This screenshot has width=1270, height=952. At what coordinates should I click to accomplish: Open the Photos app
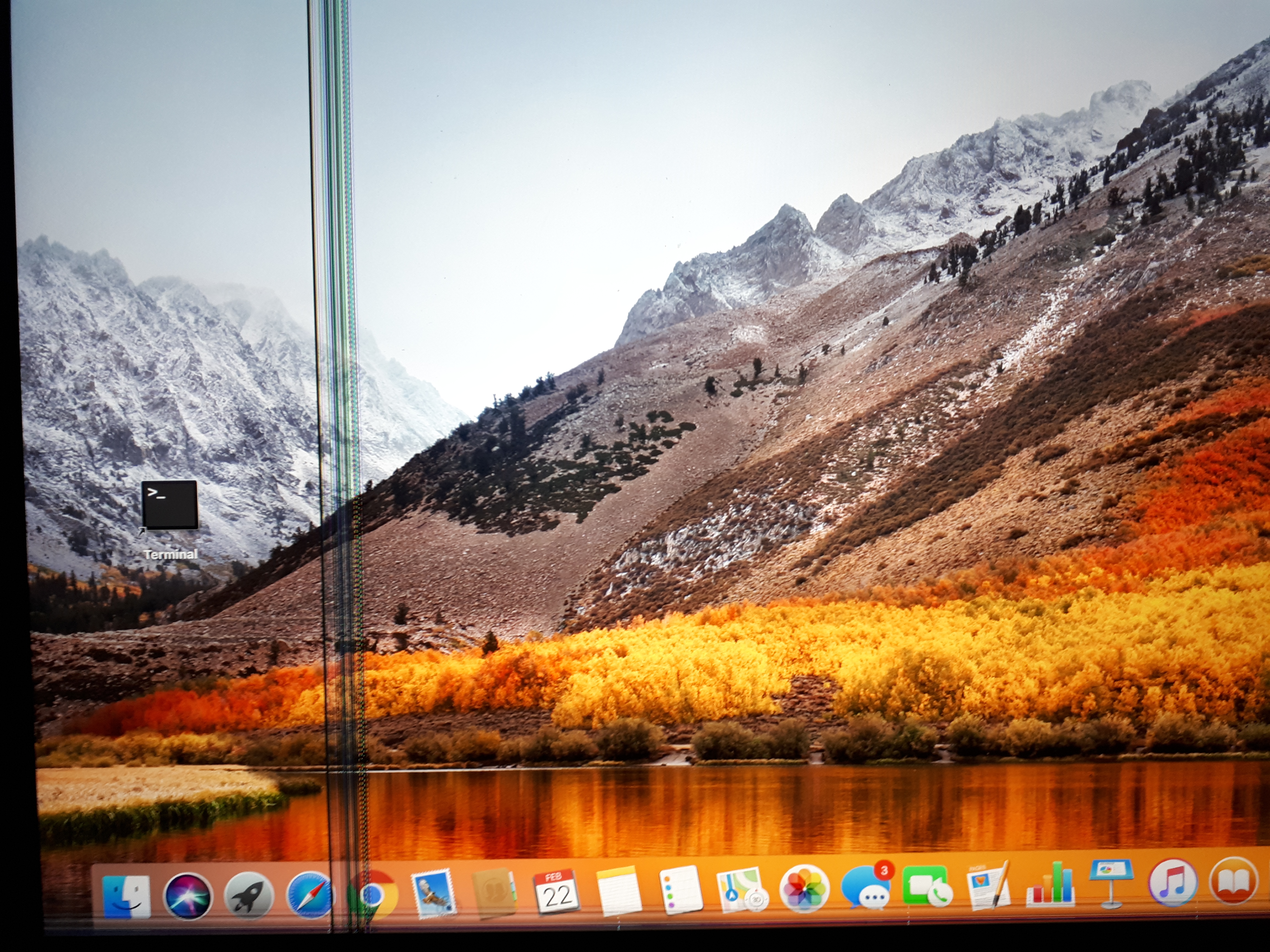click(804, 889)
